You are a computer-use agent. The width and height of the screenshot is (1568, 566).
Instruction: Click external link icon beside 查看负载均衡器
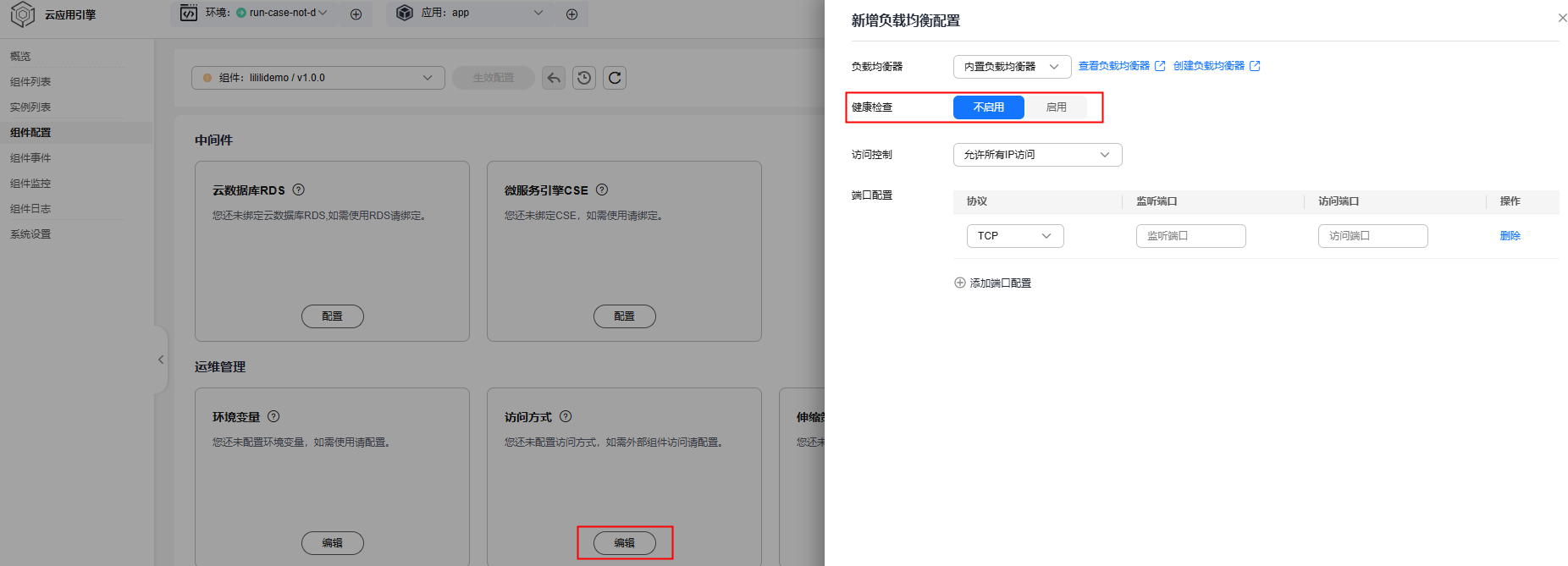click(x=1160, y=66)
